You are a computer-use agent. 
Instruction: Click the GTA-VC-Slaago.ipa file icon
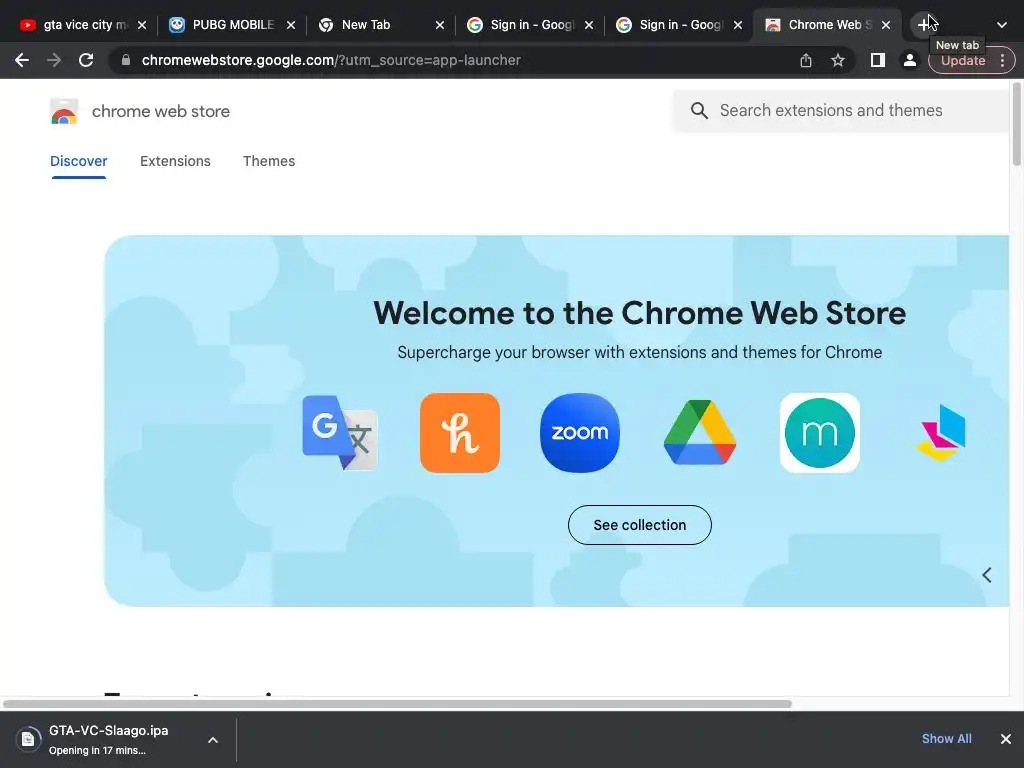coord(28,739)
